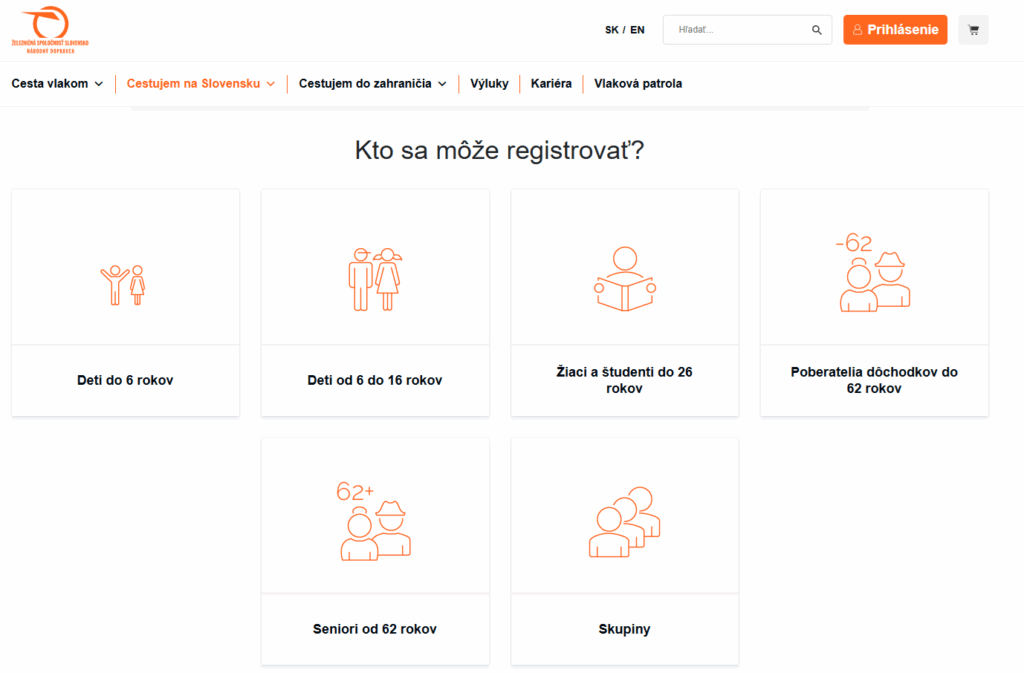Open the Seniori od 62 rokov label
The height and width of the screenshot is (673, 1024).
pos(375,629)
